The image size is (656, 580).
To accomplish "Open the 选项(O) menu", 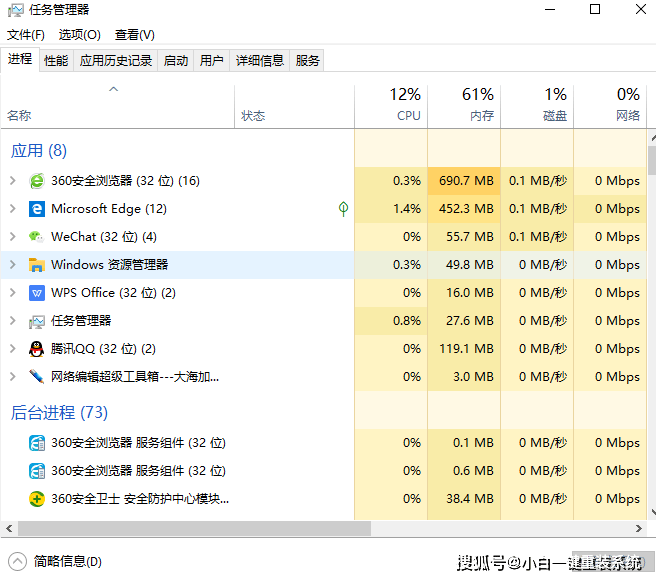I will pos(79,35).
